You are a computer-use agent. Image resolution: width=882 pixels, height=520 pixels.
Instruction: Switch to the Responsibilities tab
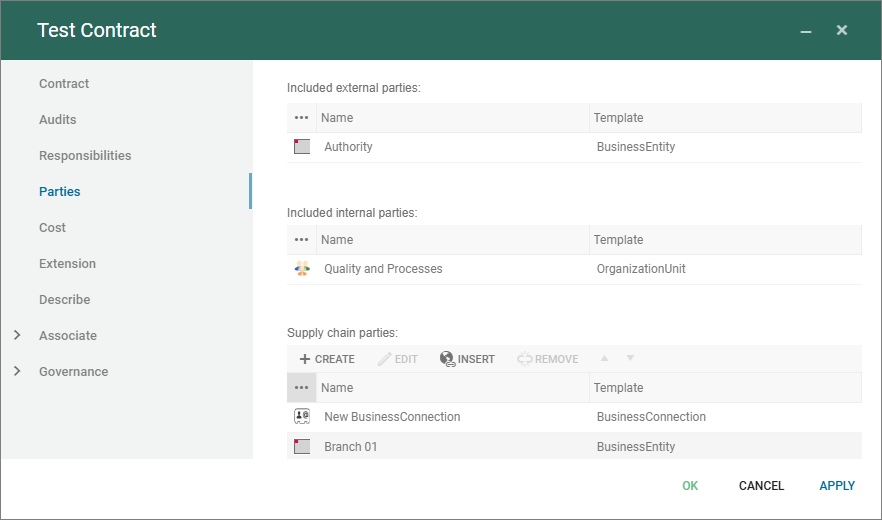(x=85, y=156)
